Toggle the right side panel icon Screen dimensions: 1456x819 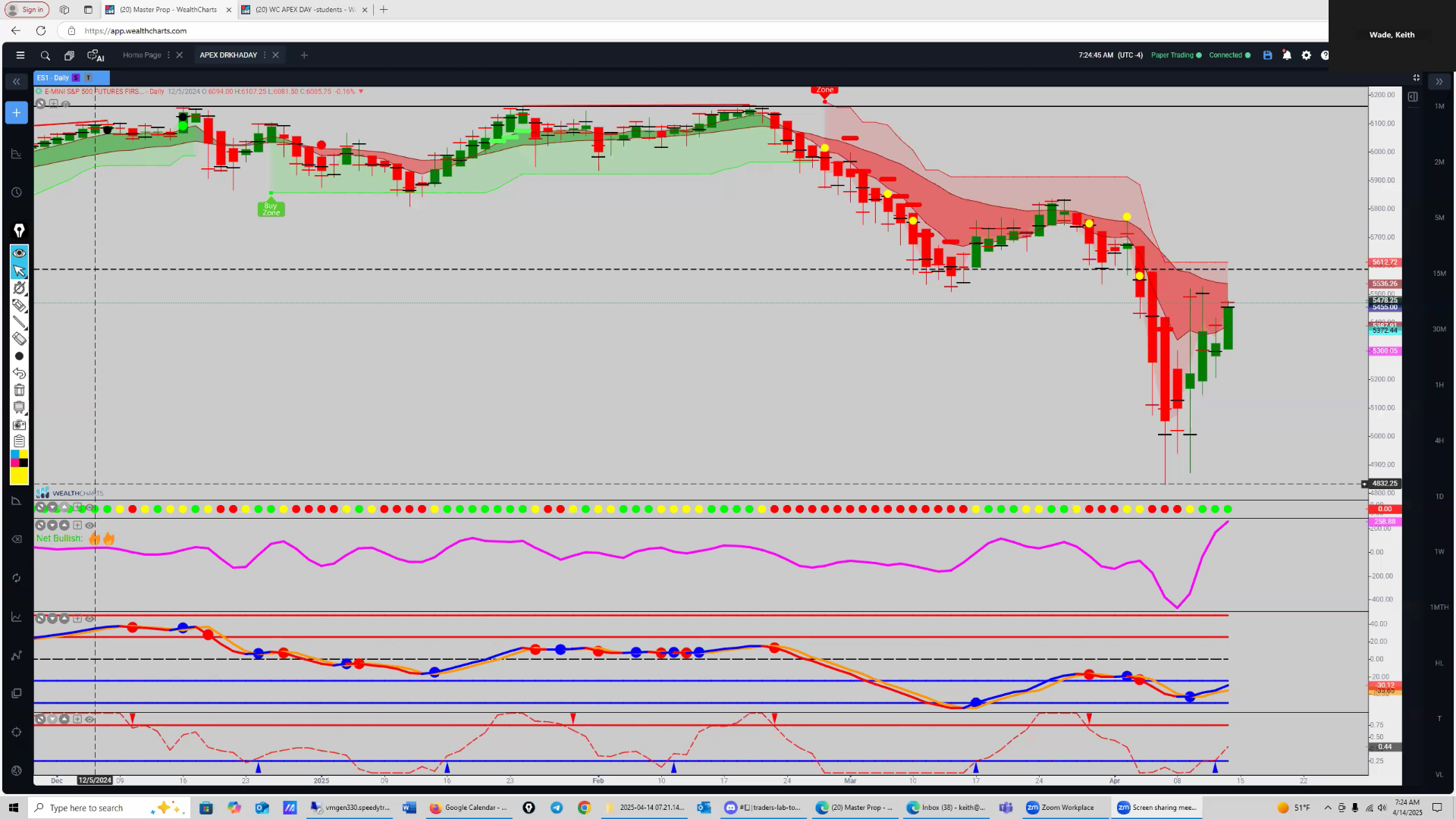click(1413, 97)
